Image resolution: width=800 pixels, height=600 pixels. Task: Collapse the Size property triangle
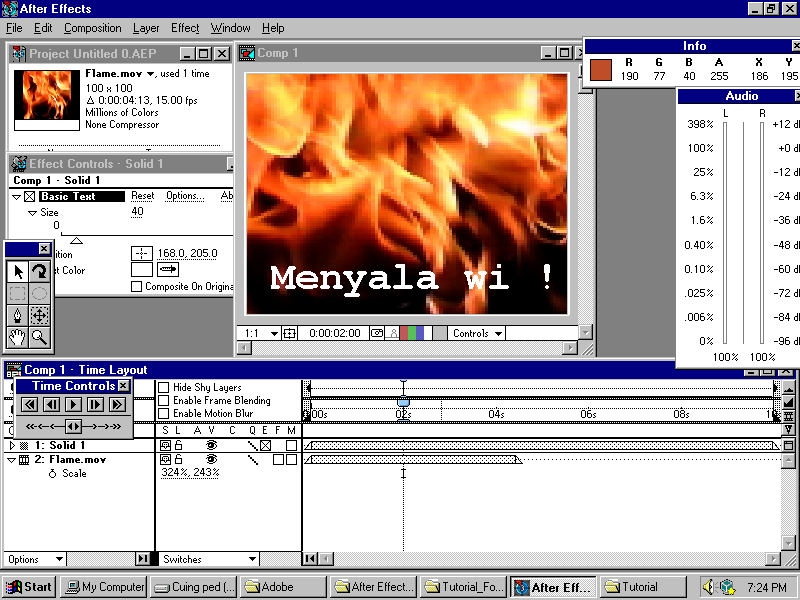[33, 213]
